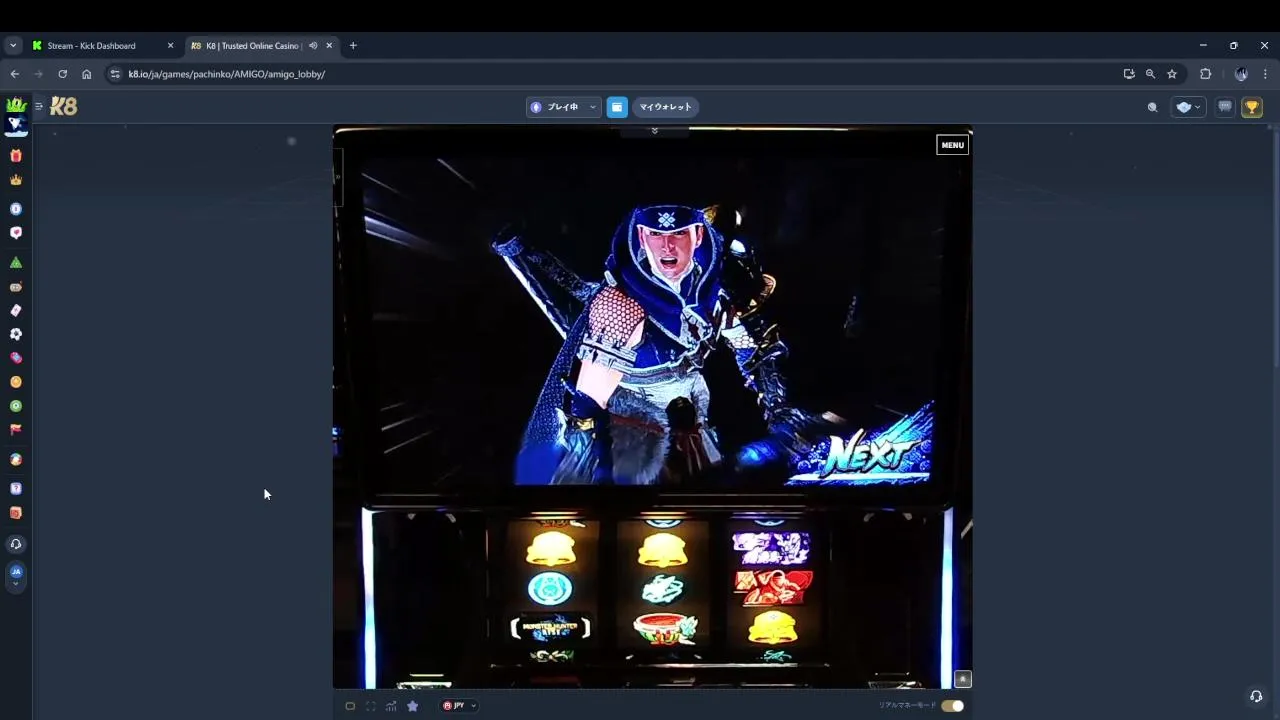Open the JA language selector in sidebar
Screen dimensions: 1280x720
click(16, 574)
